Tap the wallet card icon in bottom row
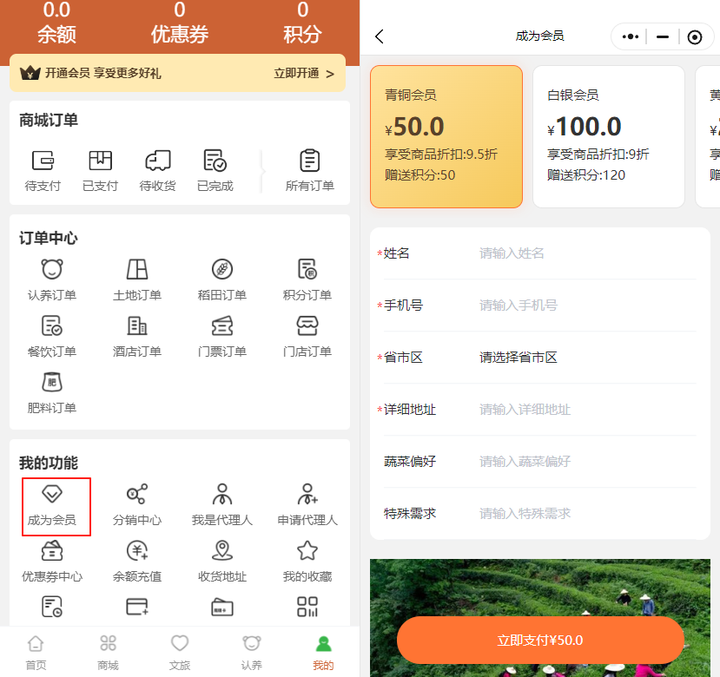The height and width of the screenshot is (677, 720). point(222,608)
